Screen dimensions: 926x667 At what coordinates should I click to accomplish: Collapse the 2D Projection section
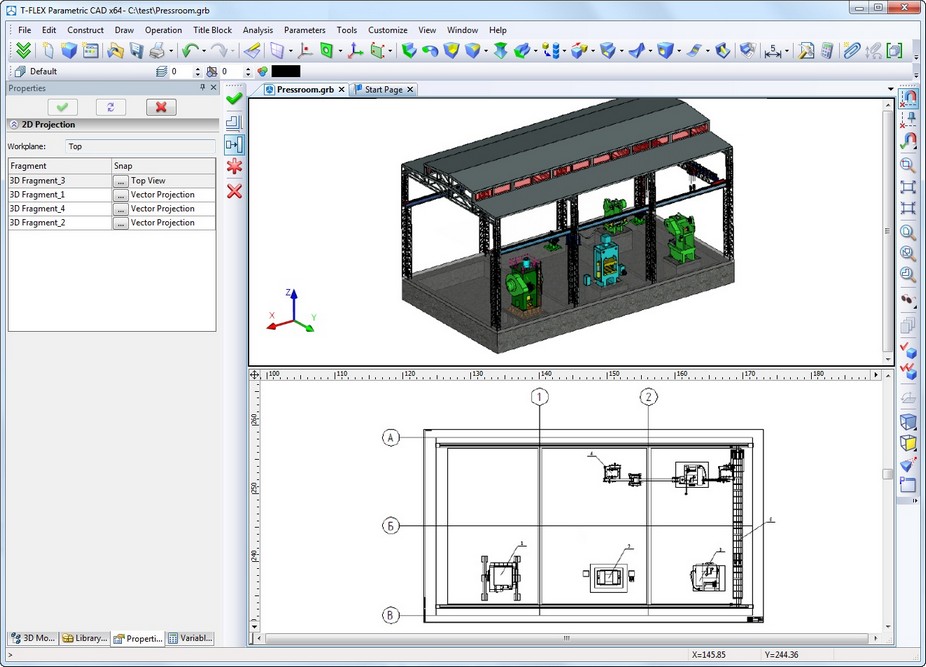[14, 125]
